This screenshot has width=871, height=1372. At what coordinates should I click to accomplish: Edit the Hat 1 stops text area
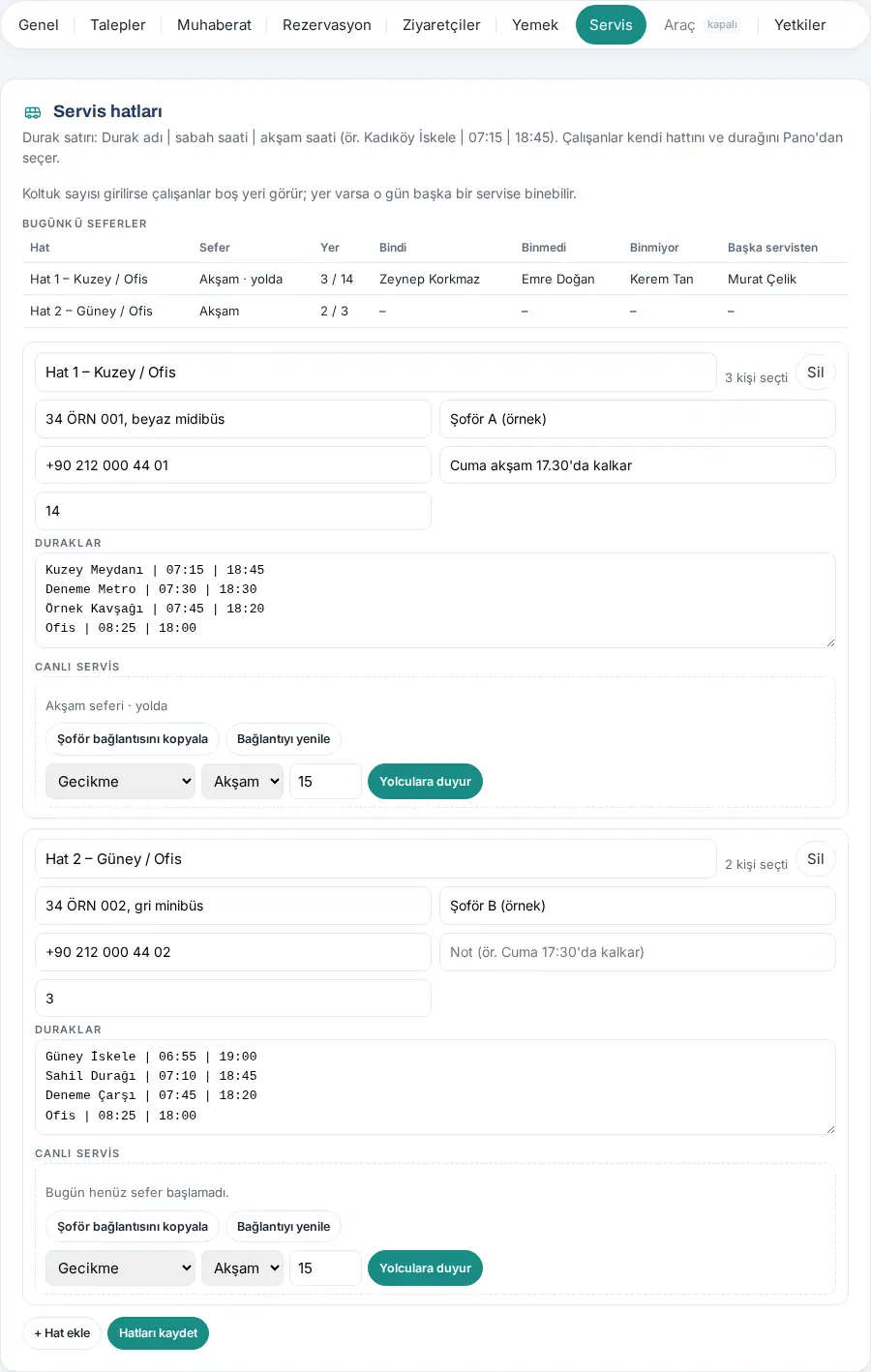click(x=435, y=600)
